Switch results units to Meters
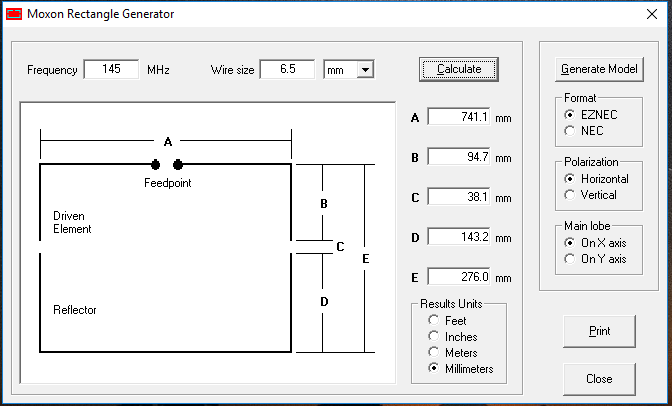Image resolution: width=672 pixels, height=406 pixels. coord(434,353)
